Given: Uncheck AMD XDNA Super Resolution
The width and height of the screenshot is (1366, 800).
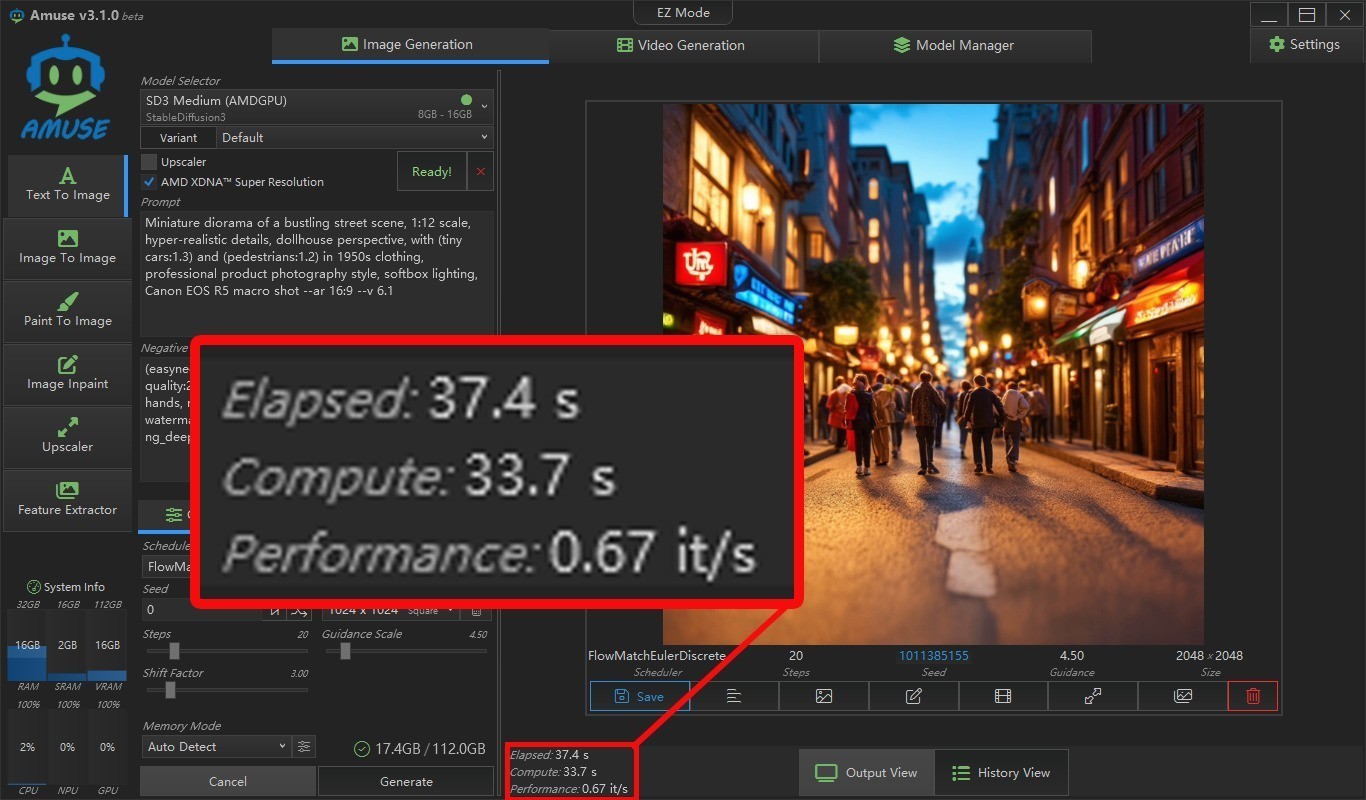Looking at the screenshot, I should (149, 182).
